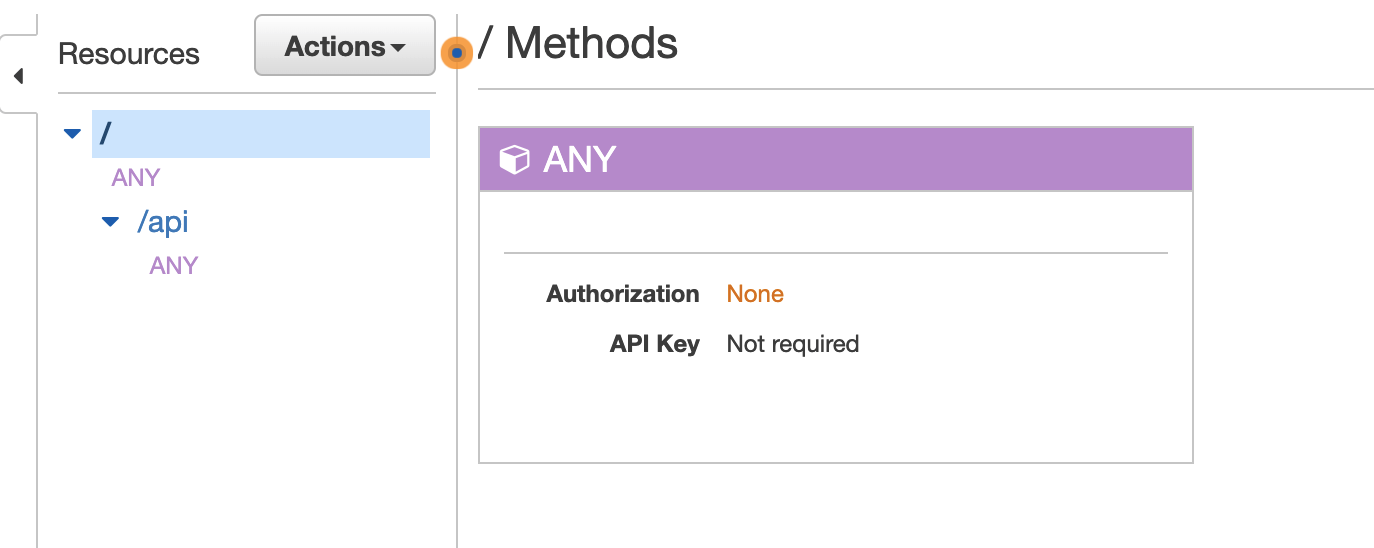Click the "/ Methods" page heading
The image size is (1374, 548).
[x=578, y=44]
